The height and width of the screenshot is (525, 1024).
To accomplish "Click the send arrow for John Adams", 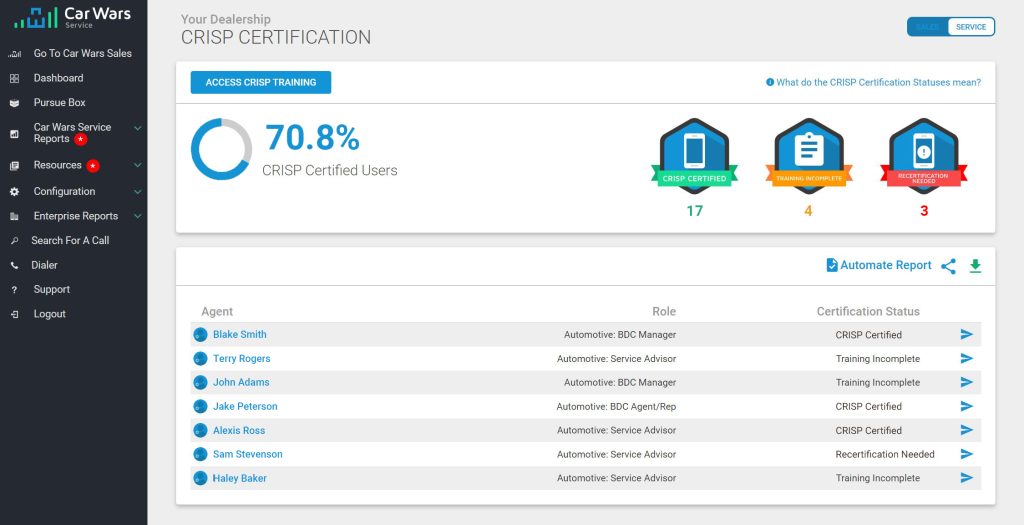I will pos(967,382).
